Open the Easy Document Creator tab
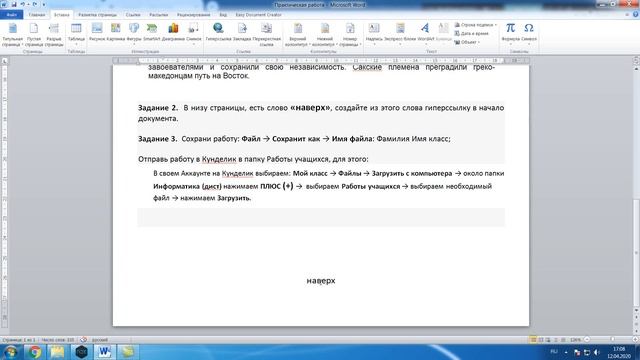The image size is (640, 360). click(258, 15)
